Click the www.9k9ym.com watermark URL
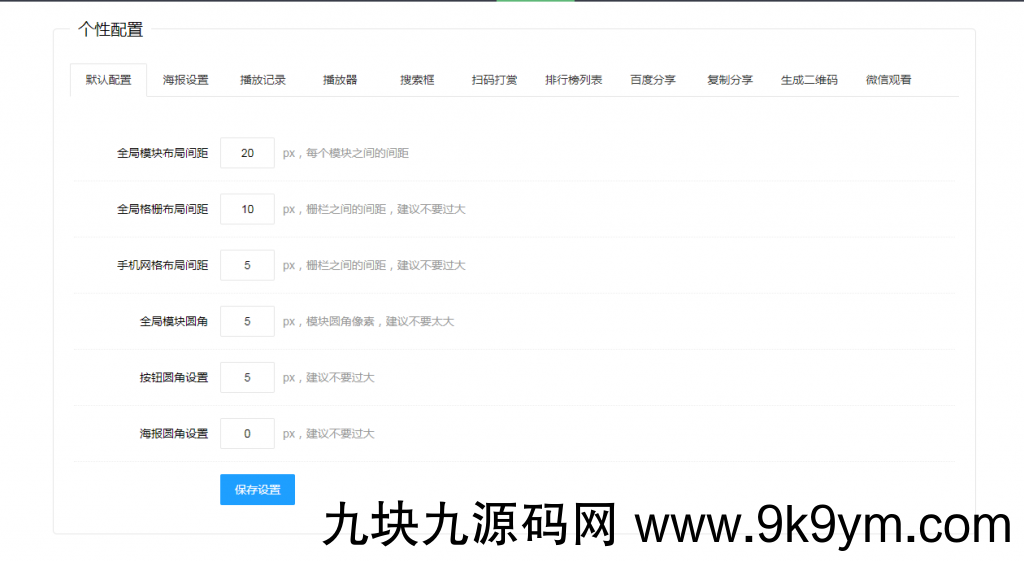The width and height of the screenshot is (1024, 562). (822, 526)
